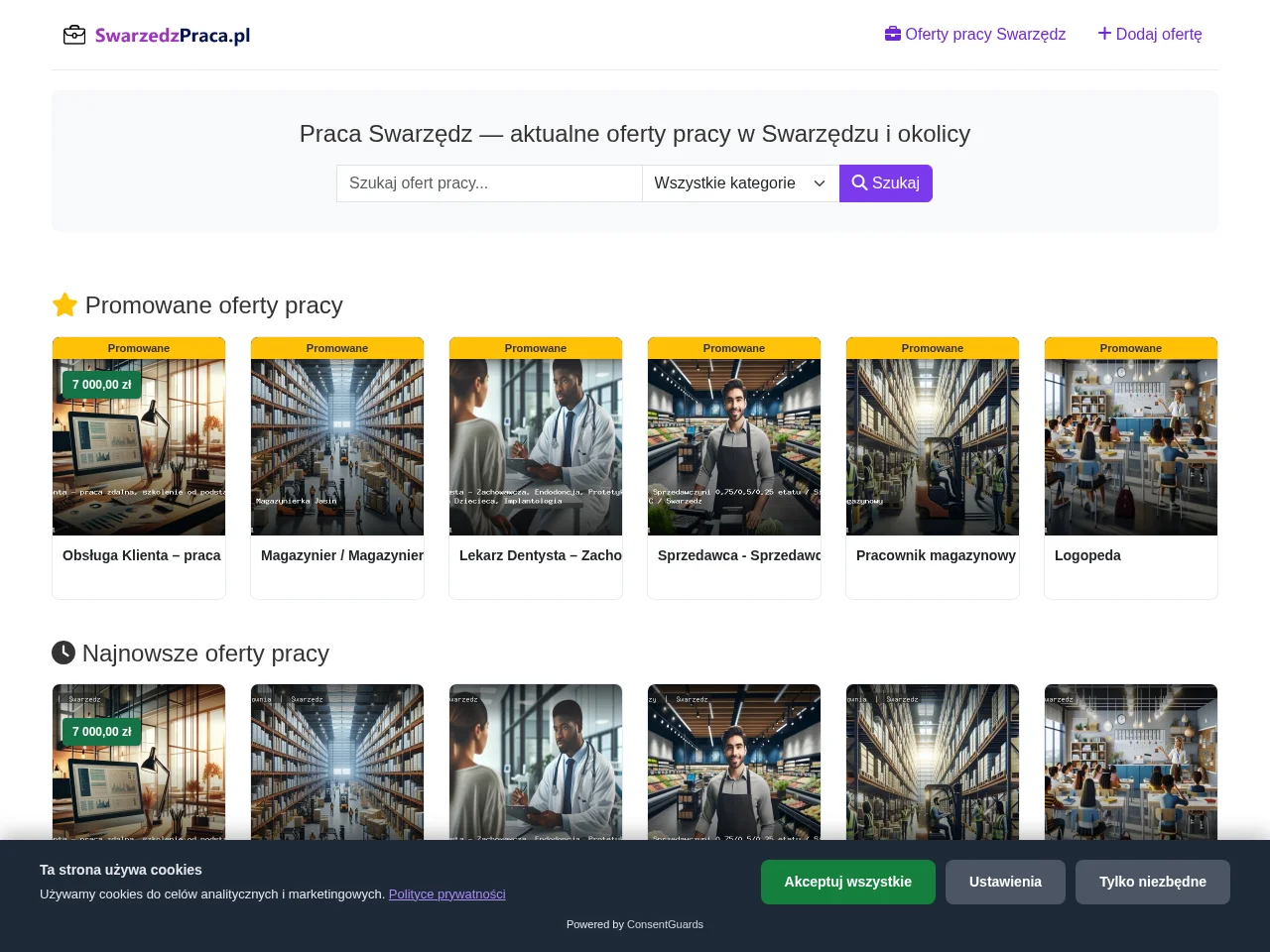Open the Magazynier / Magazynier title text
Viewport: 1270px width, 952px height.
[342, 555]
